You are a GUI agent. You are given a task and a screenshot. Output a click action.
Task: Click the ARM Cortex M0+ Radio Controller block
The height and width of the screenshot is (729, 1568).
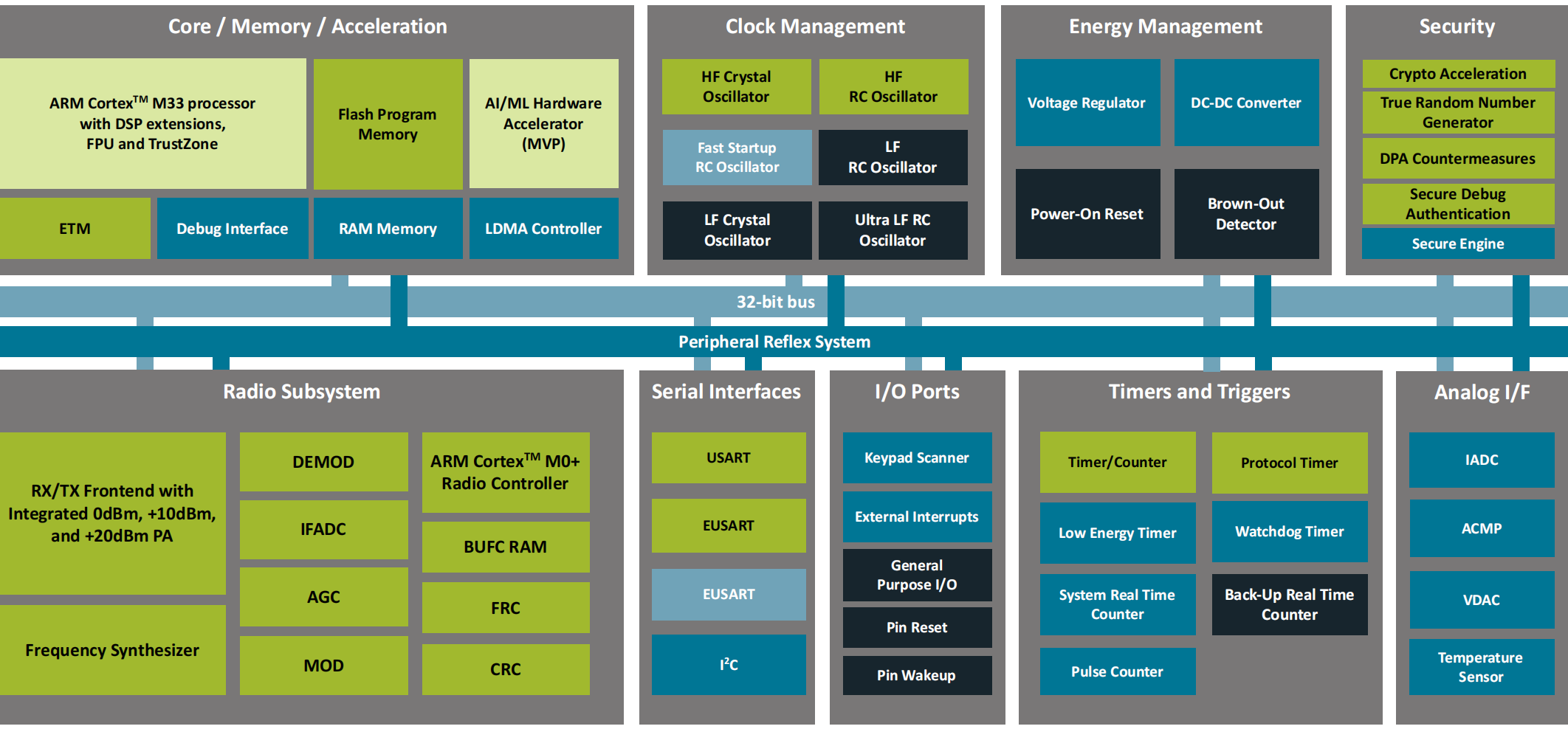(506, 472)
